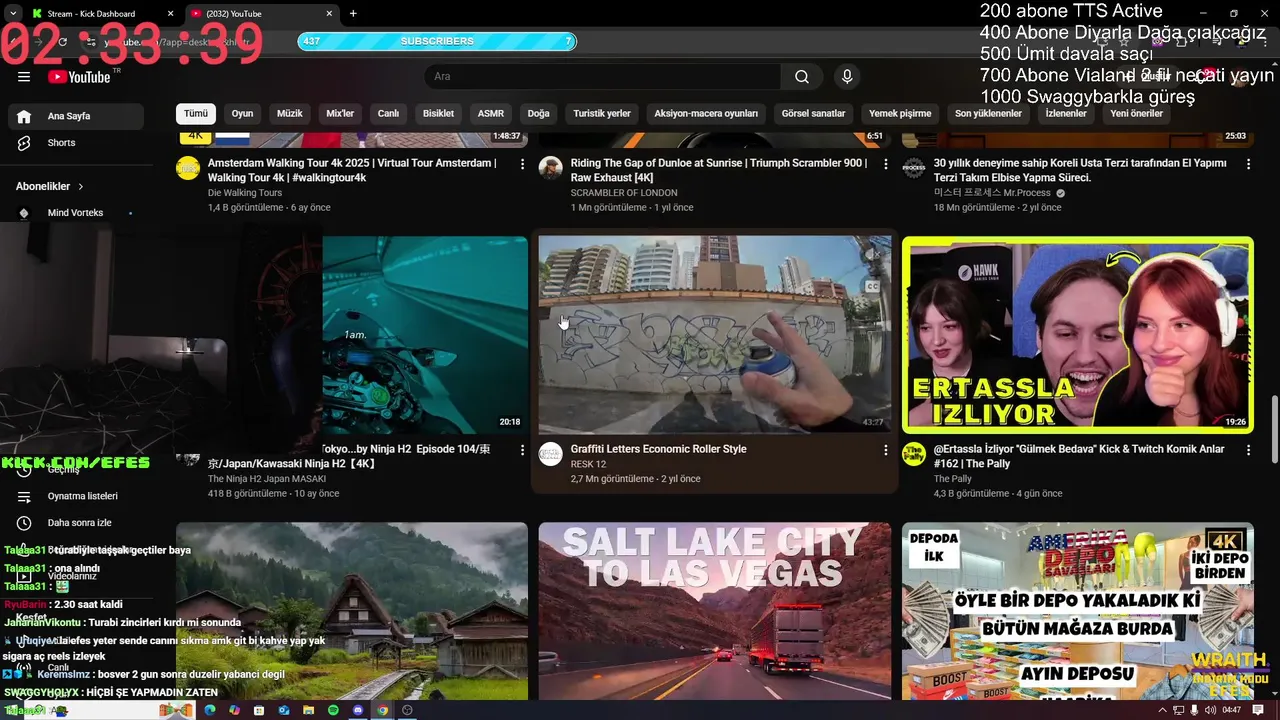Screen dimensions: 1280x720
Task: Open The Ninja H2 Japan MASAKI channel
Action: (267, 479)
